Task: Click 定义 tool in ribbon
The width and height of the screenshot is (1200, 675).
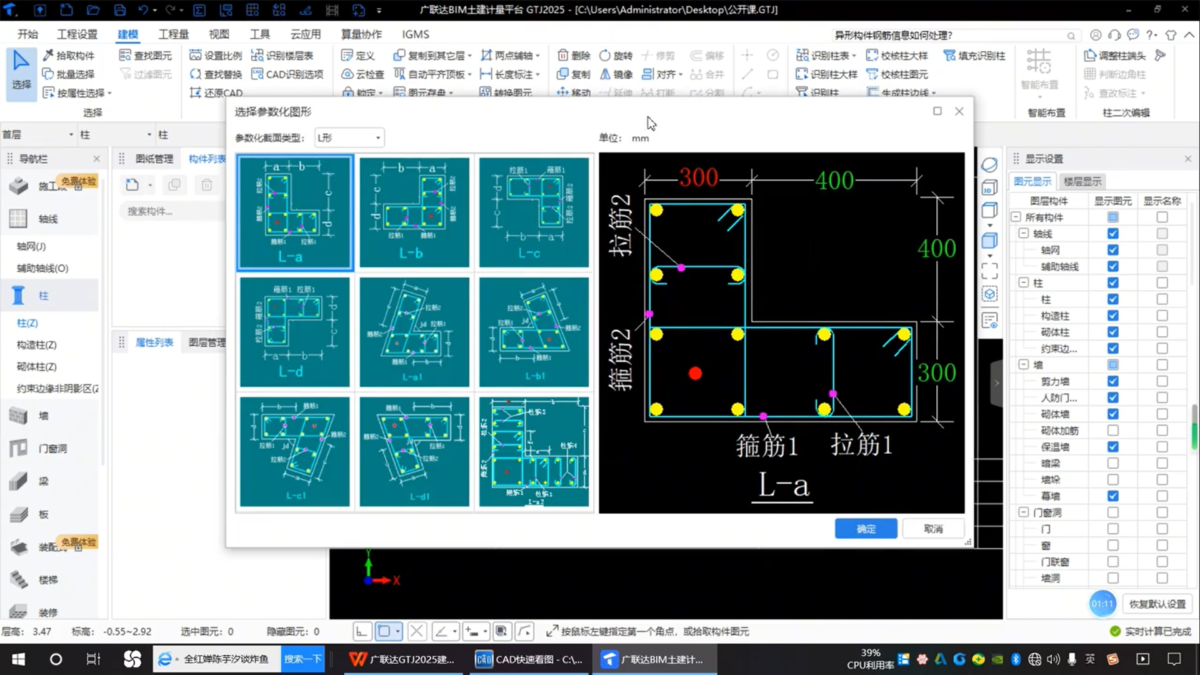Action: coord(357,56)
